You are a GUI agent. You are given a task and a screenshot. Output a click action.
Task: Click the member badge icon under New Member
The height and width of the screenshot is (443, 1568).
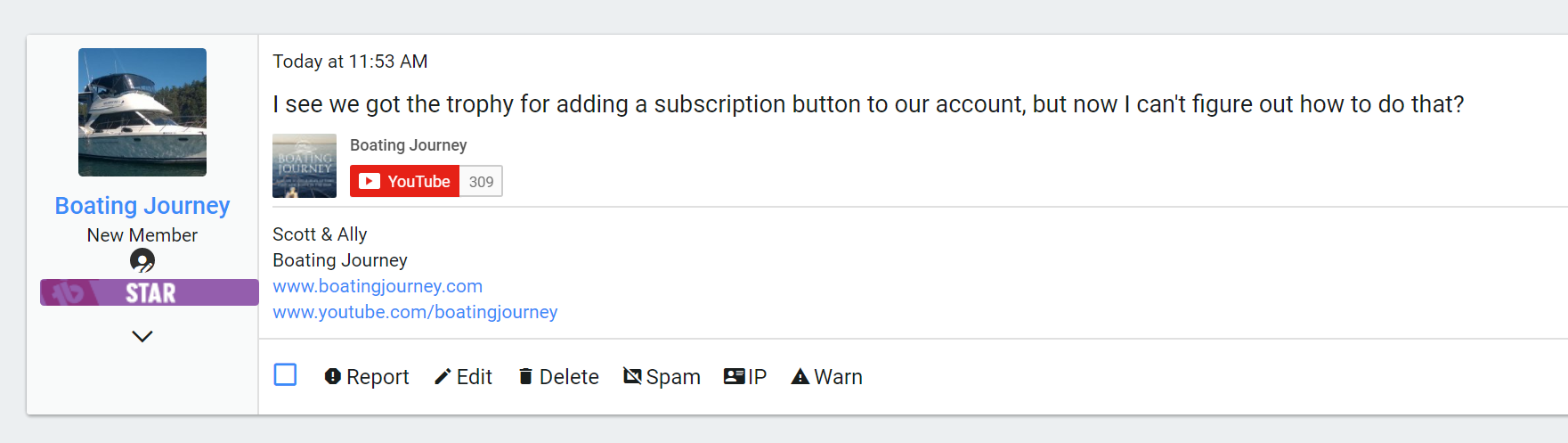(x=142, y=260)
